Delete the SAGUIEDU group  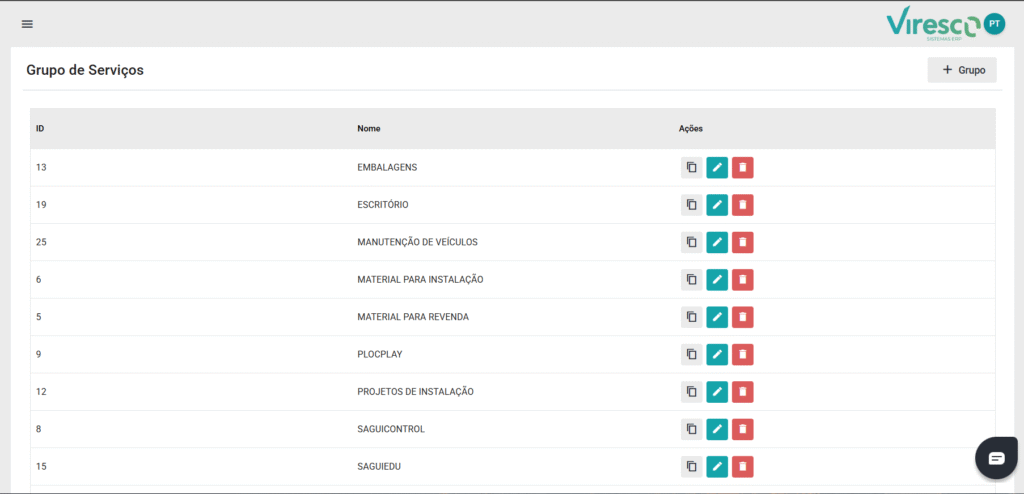(x=742, y=467)
